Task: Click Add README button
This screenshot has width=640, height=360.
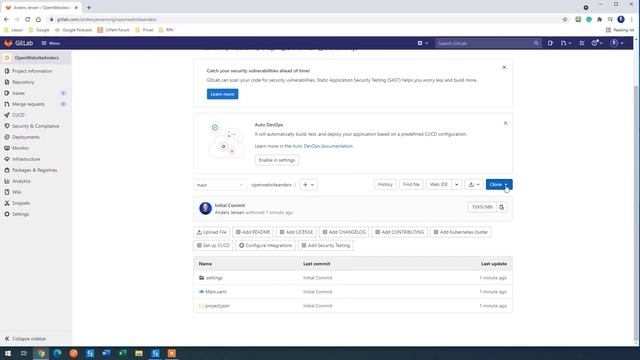Action: (x=253, y=232)
